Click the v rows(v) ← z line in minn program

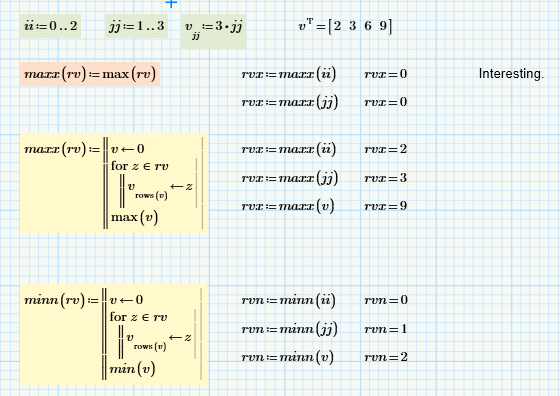pyautogui.click(x=158, y=341)
